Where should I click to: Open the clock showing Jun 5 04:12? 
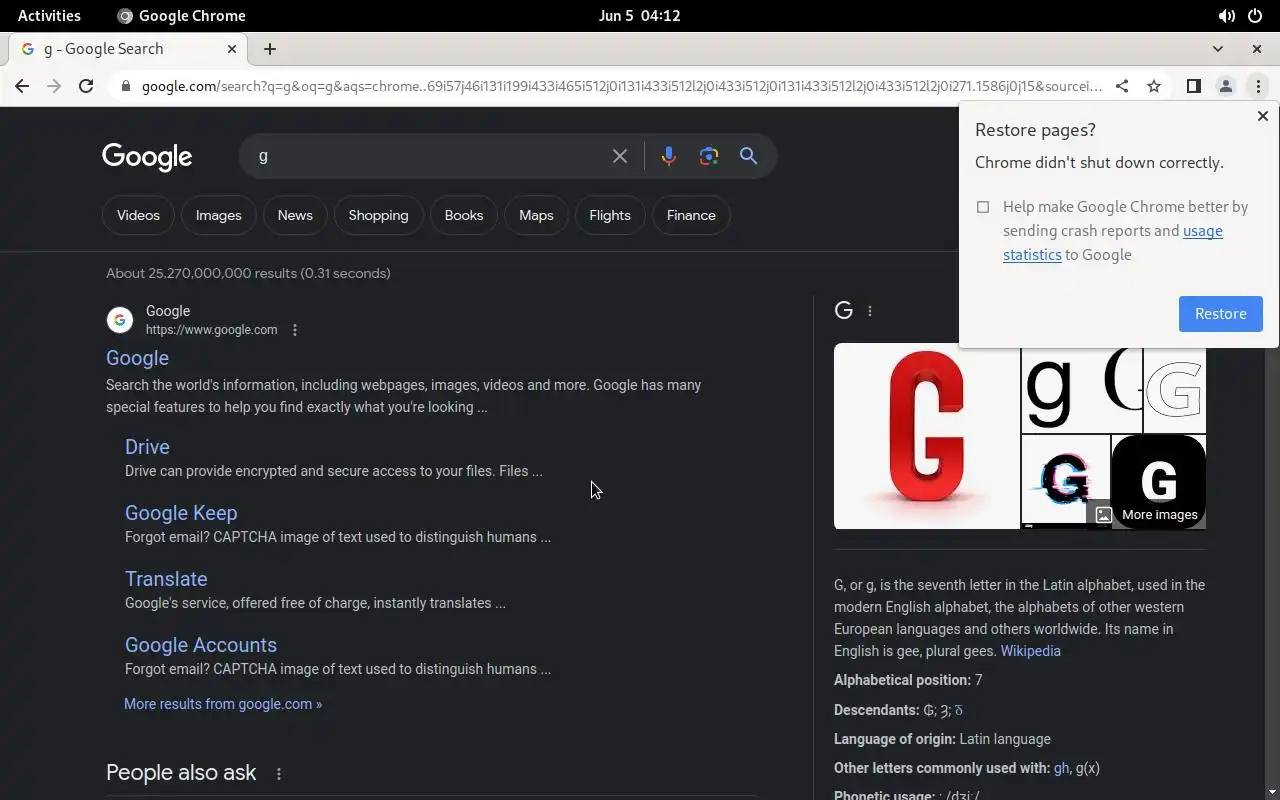[639, 16]
